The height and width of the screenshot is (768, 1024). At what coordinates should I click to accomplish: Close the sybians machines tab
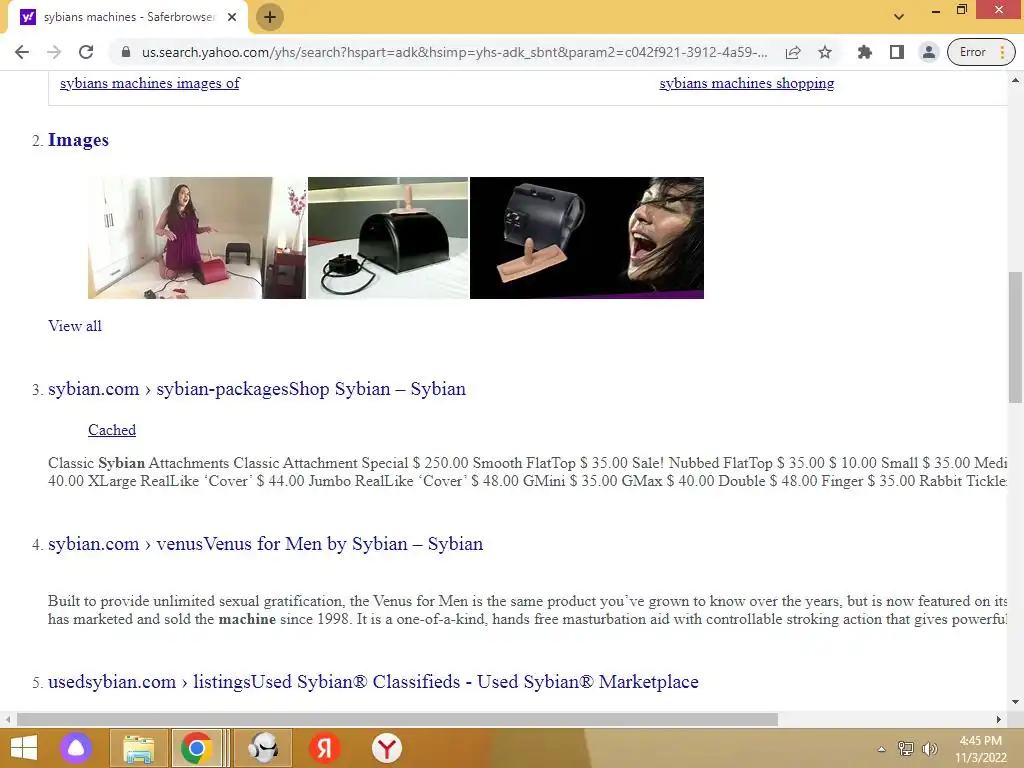tap(232, 17)
